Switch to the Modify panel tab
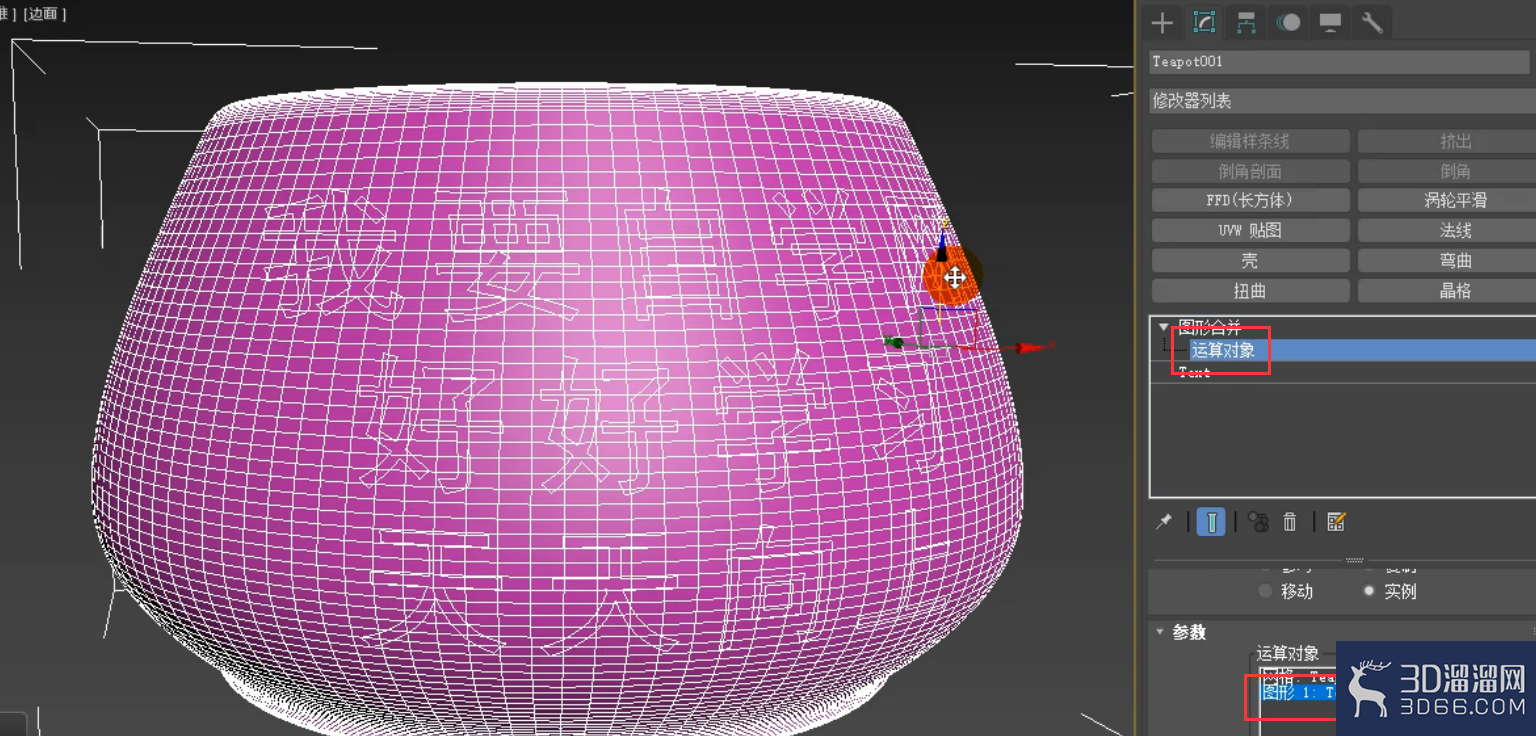Viewport: 1536px width, 736px height. [1204, 23]
